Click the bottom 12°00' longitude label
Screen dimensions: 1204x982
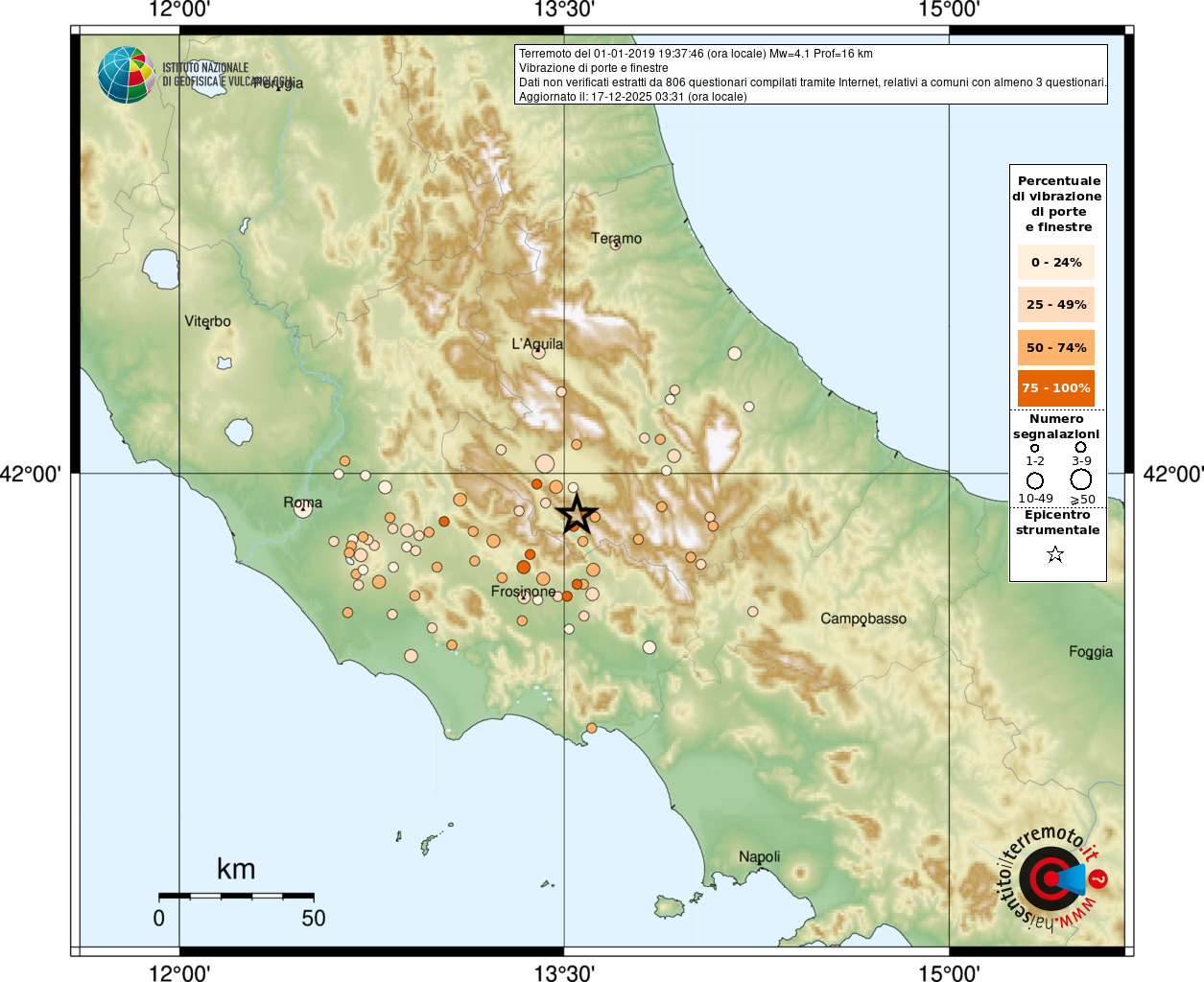[179, 973]
